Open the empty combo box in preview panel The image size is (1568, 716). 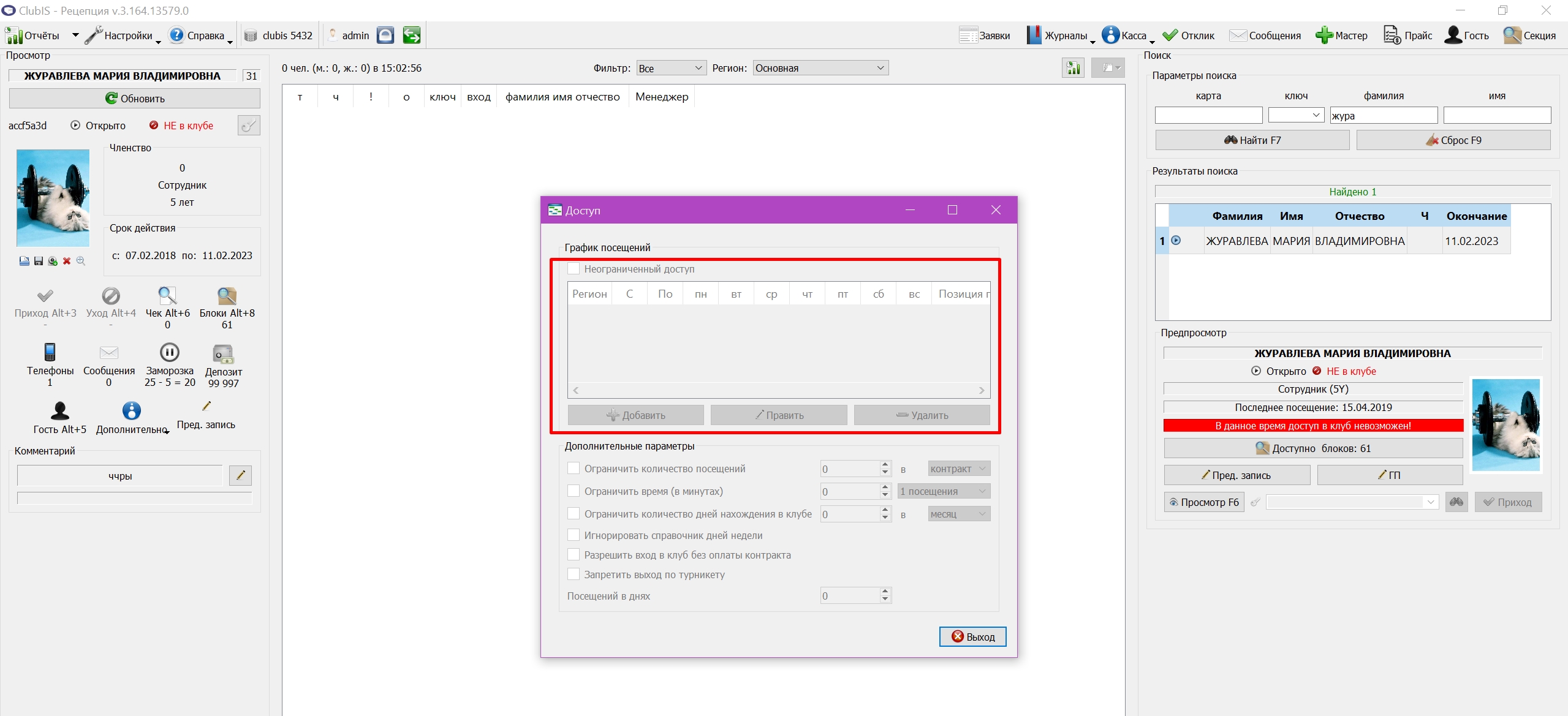pos(1352,502)
